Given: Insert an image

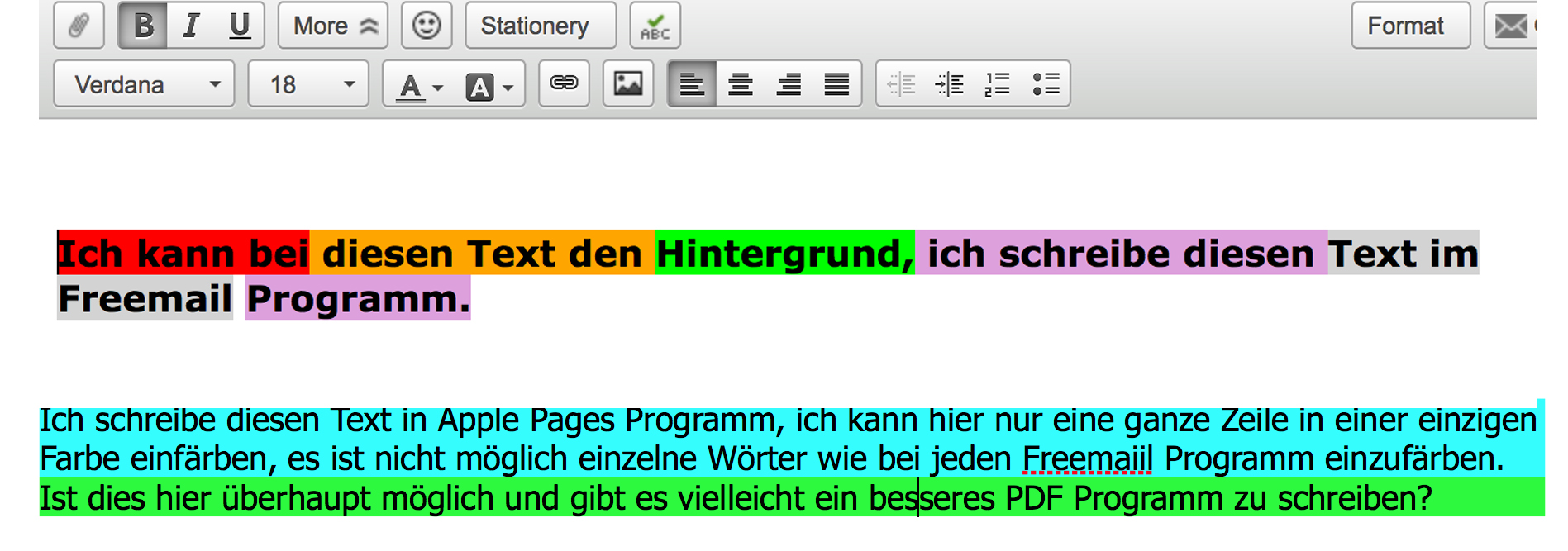Looking at the screenshot, I should (628, 83).
